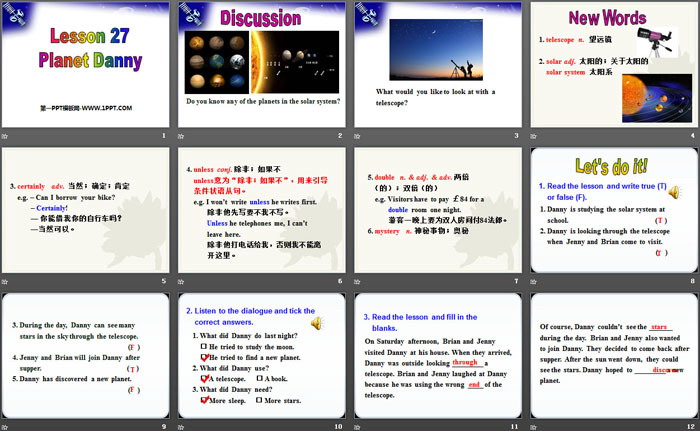Click the speaker audio icon on Listen to the dialogue slide
700x431 pixels.
click(x=317, y=323)
